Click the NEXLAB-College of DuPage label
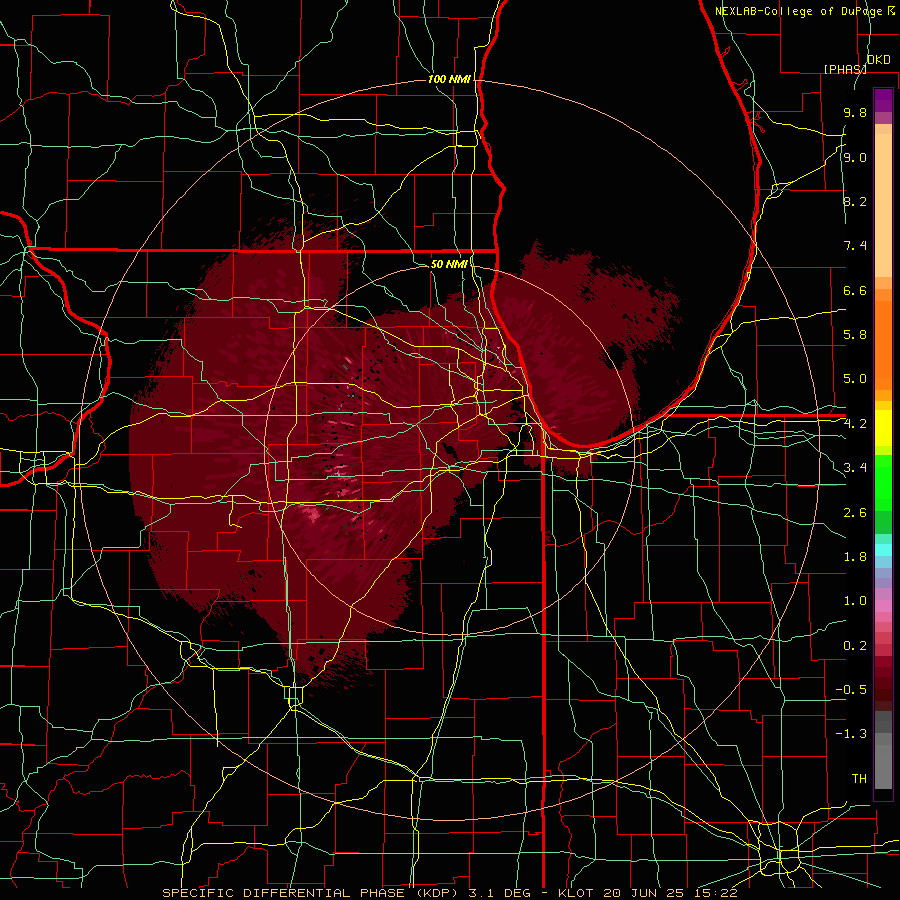This screenshot has width=900, height=900. 798,11
